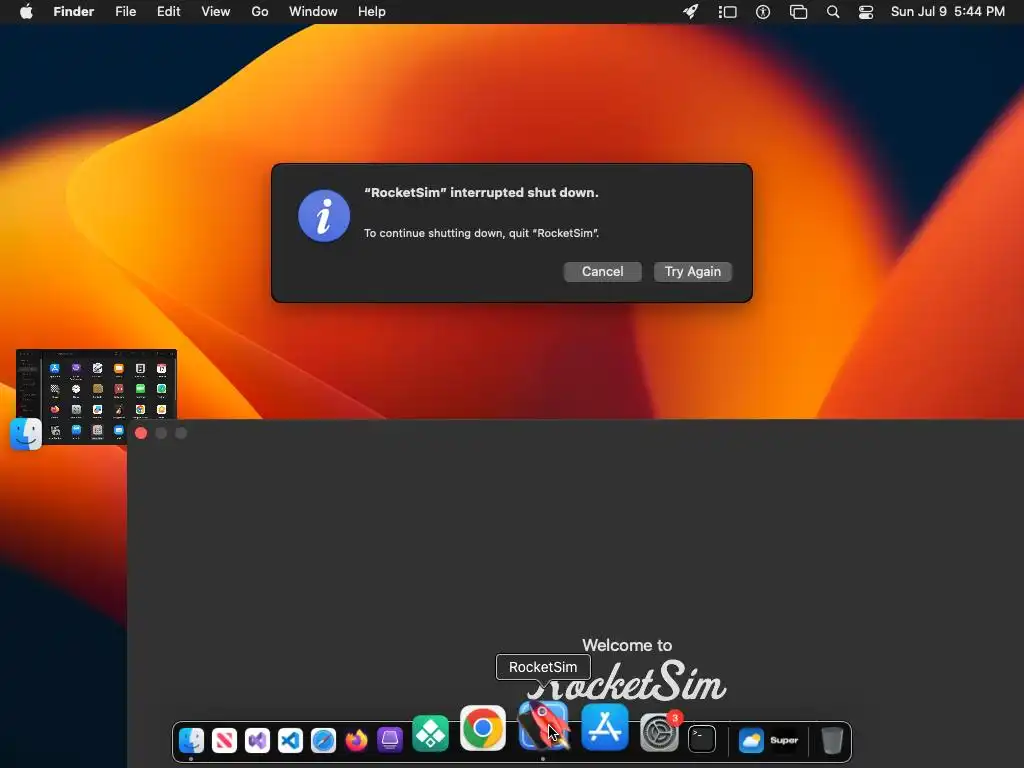Open the Help menu
The height and width of the screenshot is (768, 1024).
point(372,11)
